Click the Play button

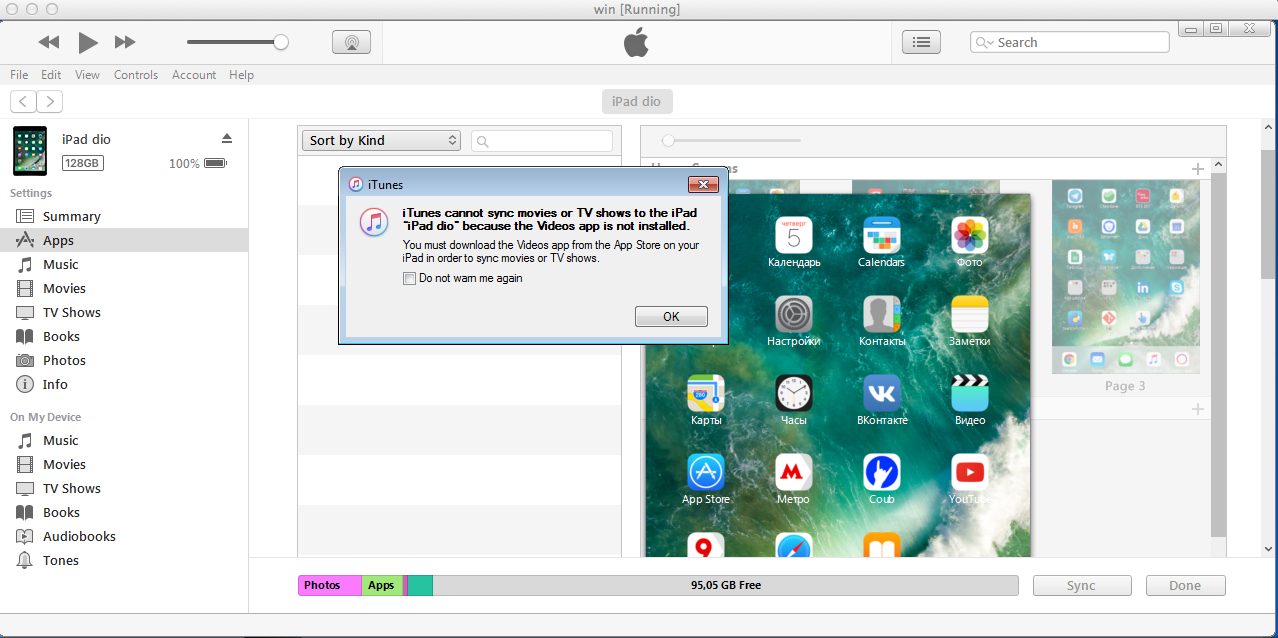(x=88, y=42)
